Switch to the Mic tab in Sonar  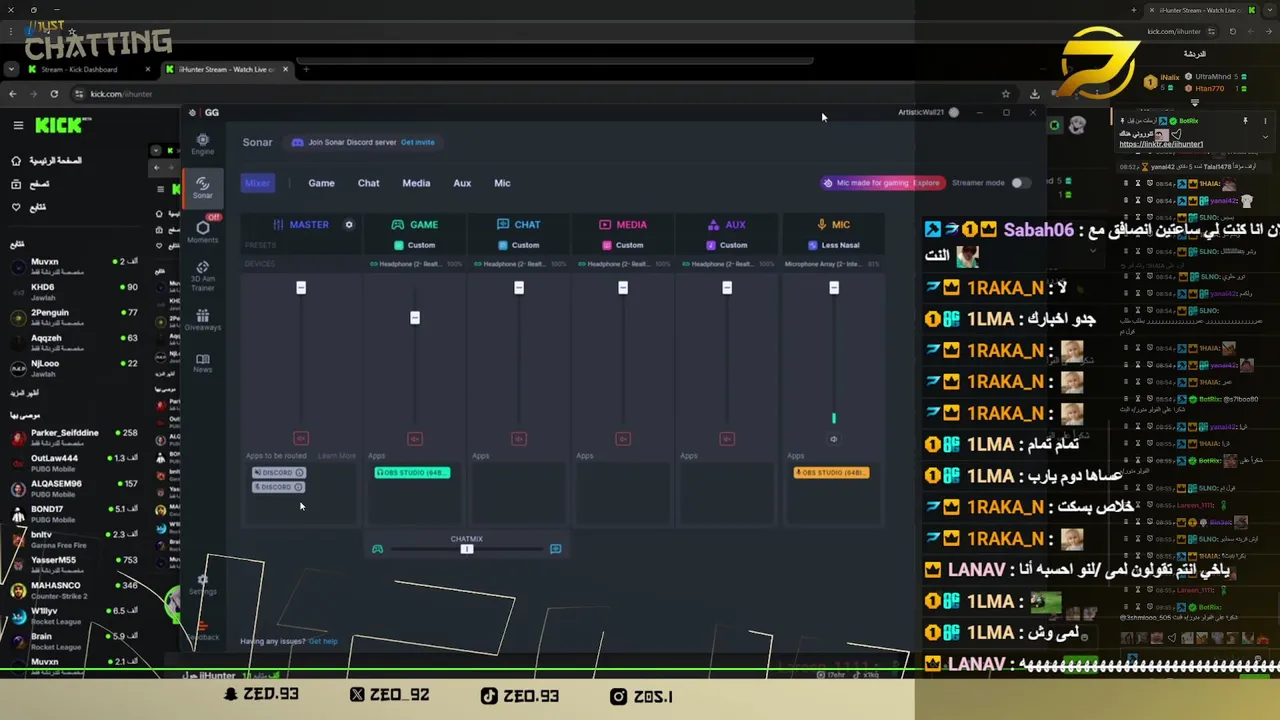502,183
